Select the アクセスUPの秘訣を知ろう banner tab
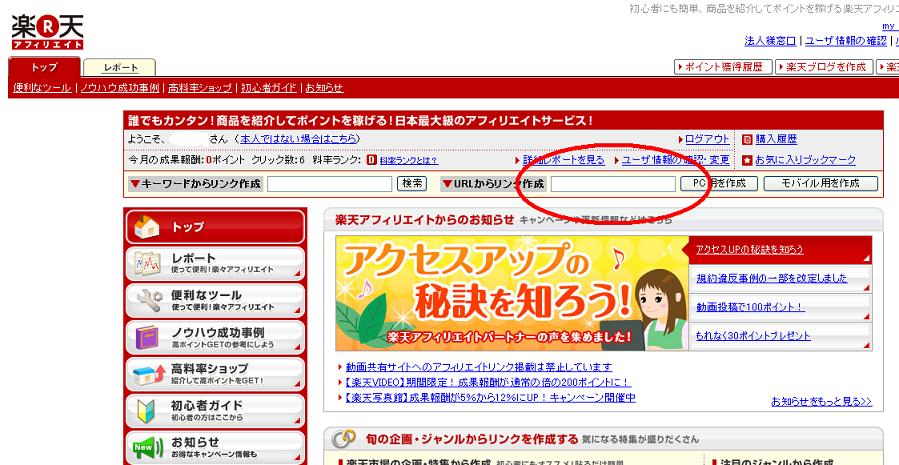 [x=780, y=249]
